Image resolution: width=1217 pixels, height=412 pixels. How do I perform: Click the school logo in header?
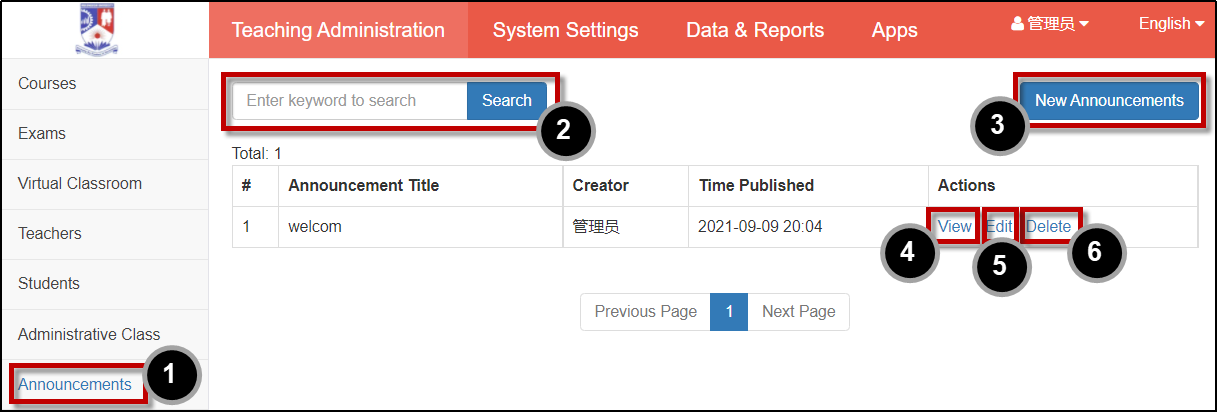click(105, 29)
